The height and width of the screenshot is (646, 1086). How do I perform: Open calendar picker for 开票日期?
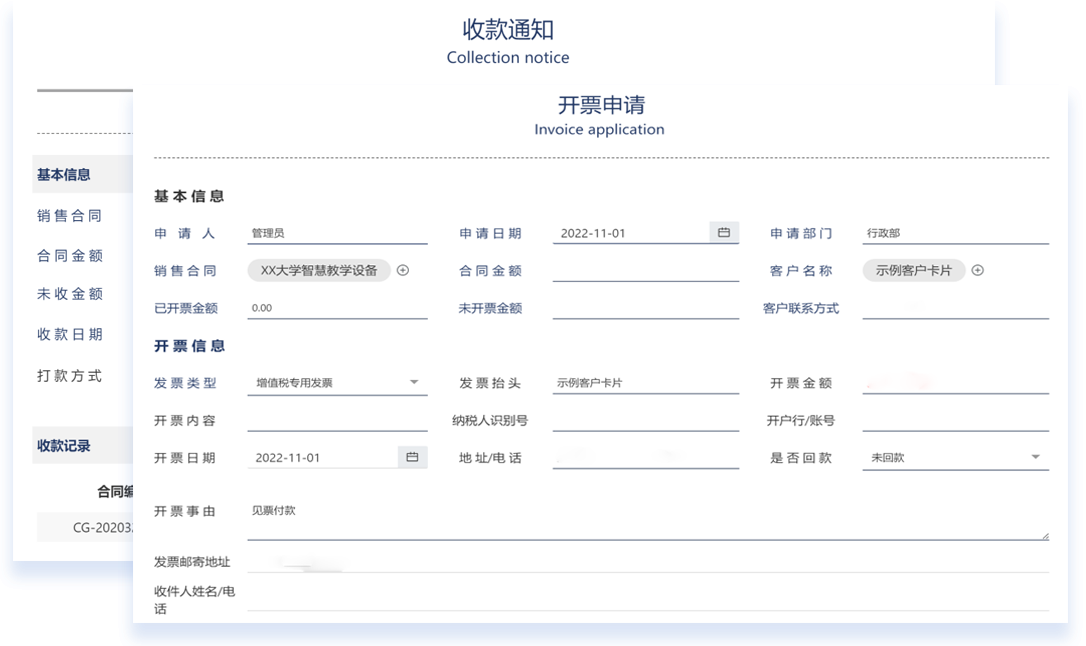tap(412, 457)
